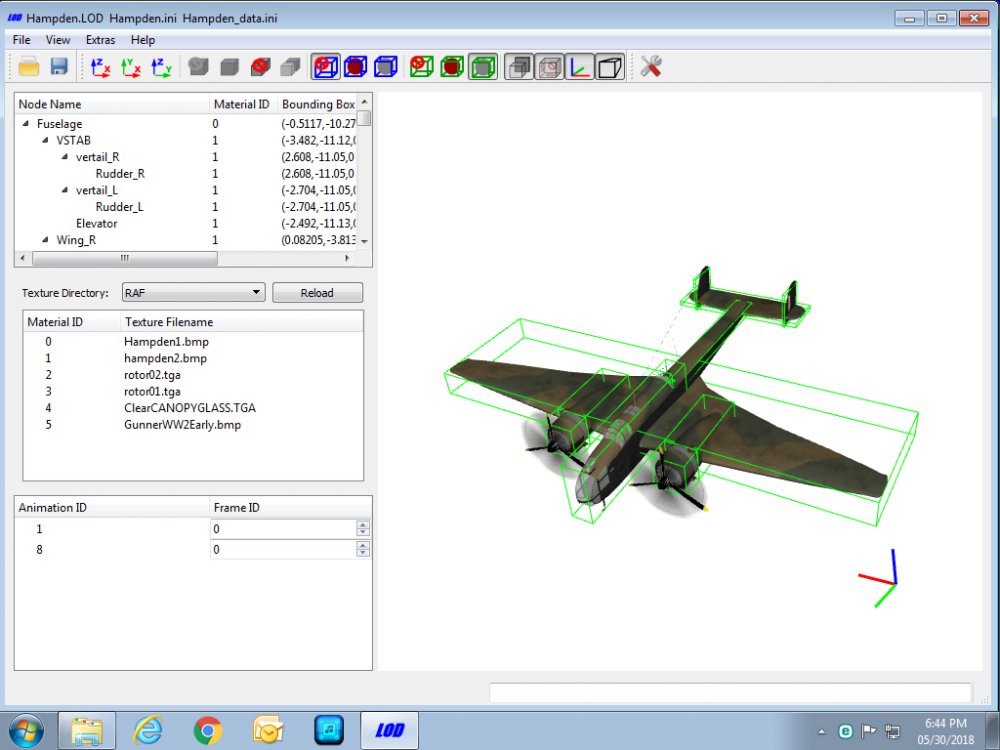Open the Texture Directory RAF dropdown
The image size is (1000, 750).
[193, 293]
